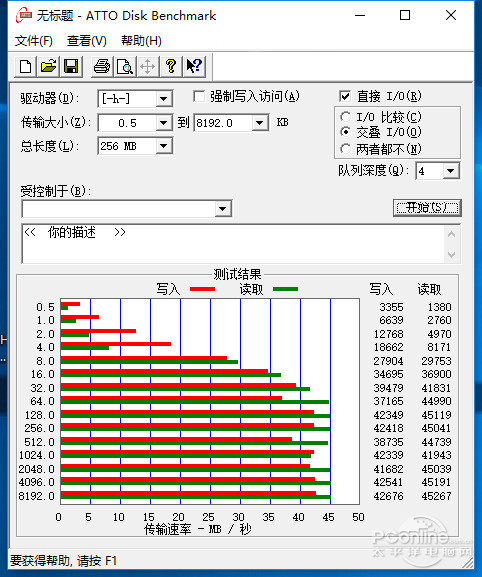Click the yellow question mark Help icon
This screenshot has height=577, width=482.
[x=171, y=67]
